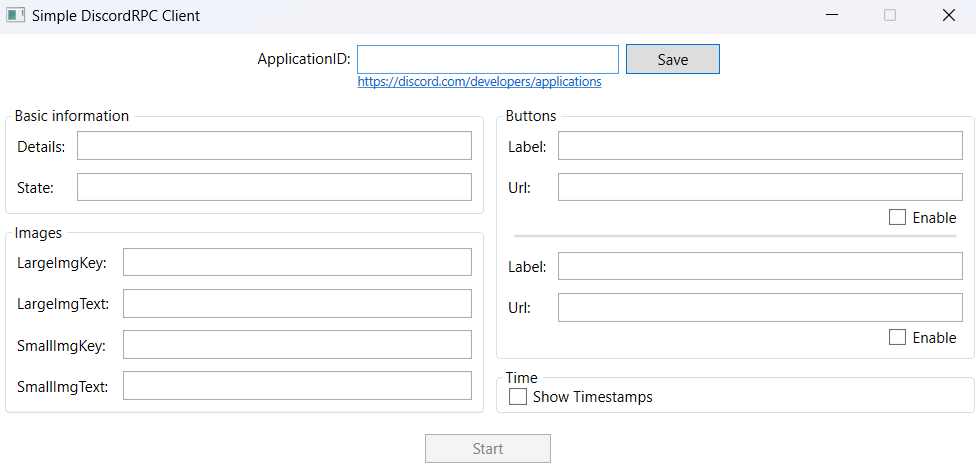Open the discord.com developers applications link
Image resolution: width=976 pixels, height=470 pixels.
[479, 82]
